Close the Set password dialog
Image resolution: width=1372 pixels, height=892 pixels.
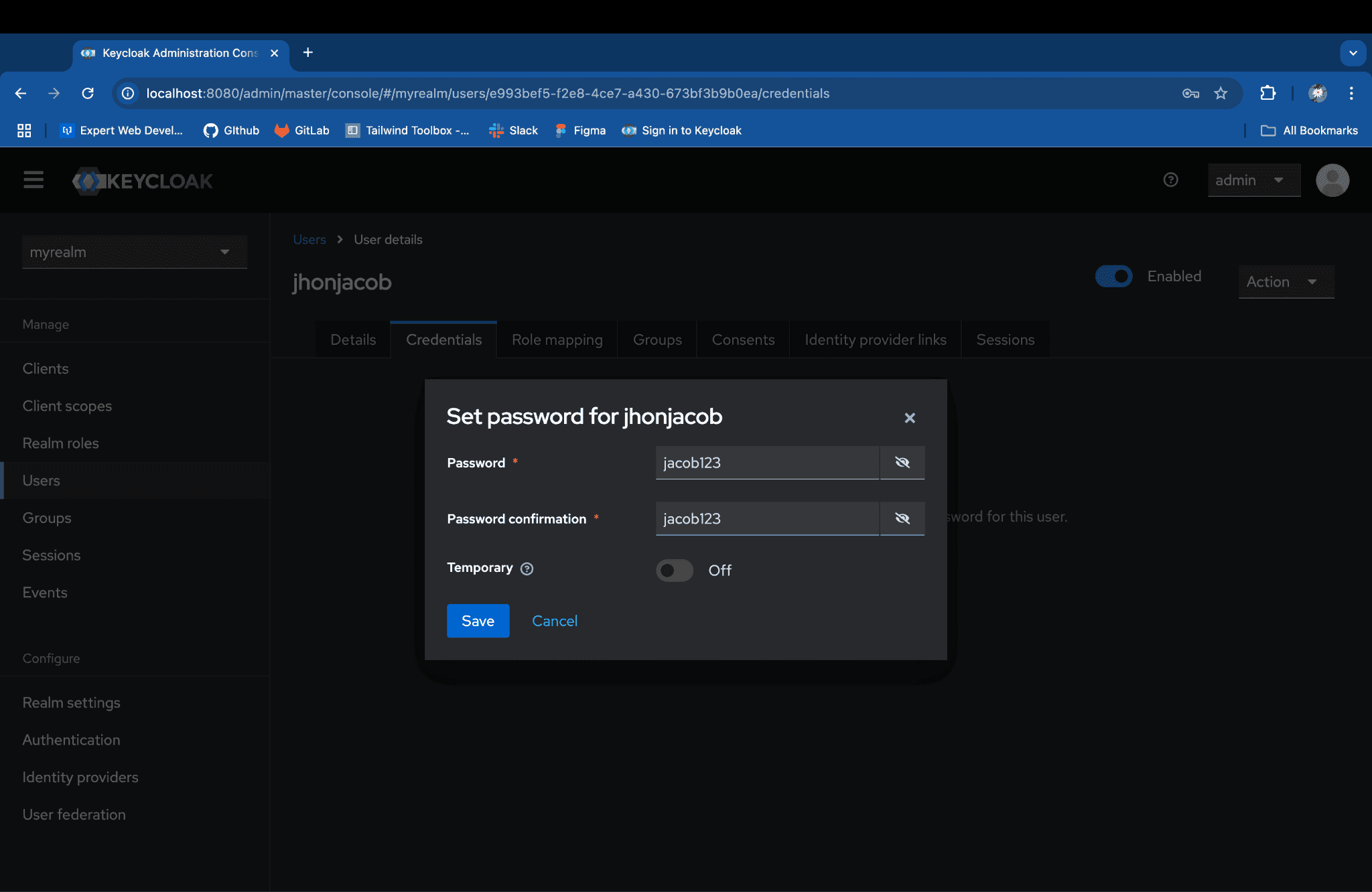[909, 418]
